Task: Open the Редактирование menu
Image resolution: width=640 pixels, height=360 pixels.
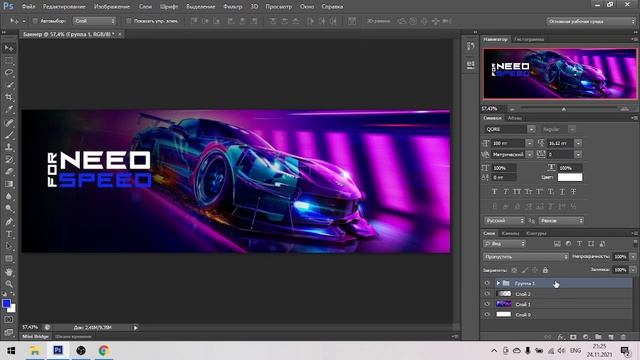Action: coord(64,7)
